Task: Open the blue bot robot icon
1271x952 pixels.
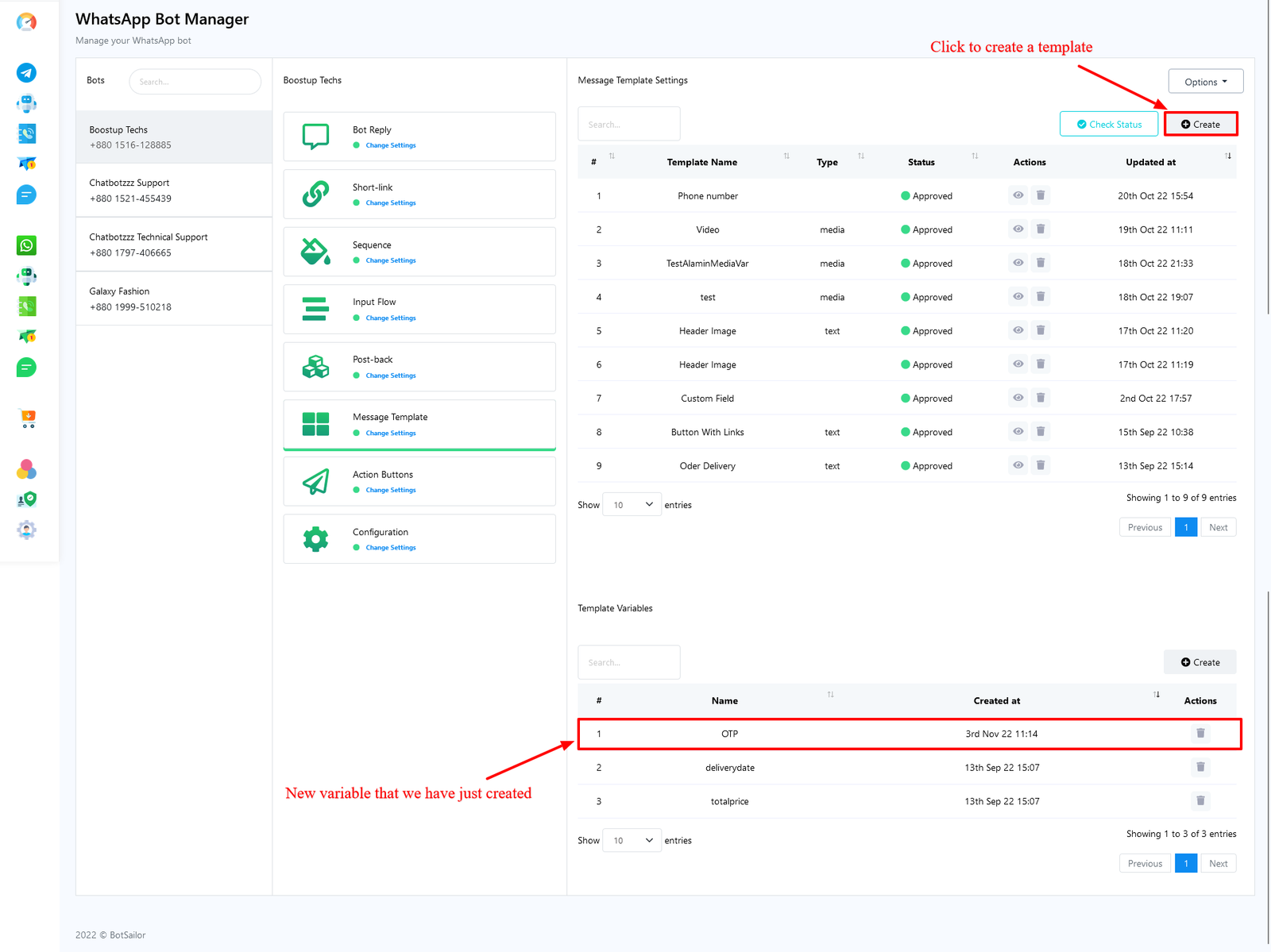Action: [x=27, y=103]
